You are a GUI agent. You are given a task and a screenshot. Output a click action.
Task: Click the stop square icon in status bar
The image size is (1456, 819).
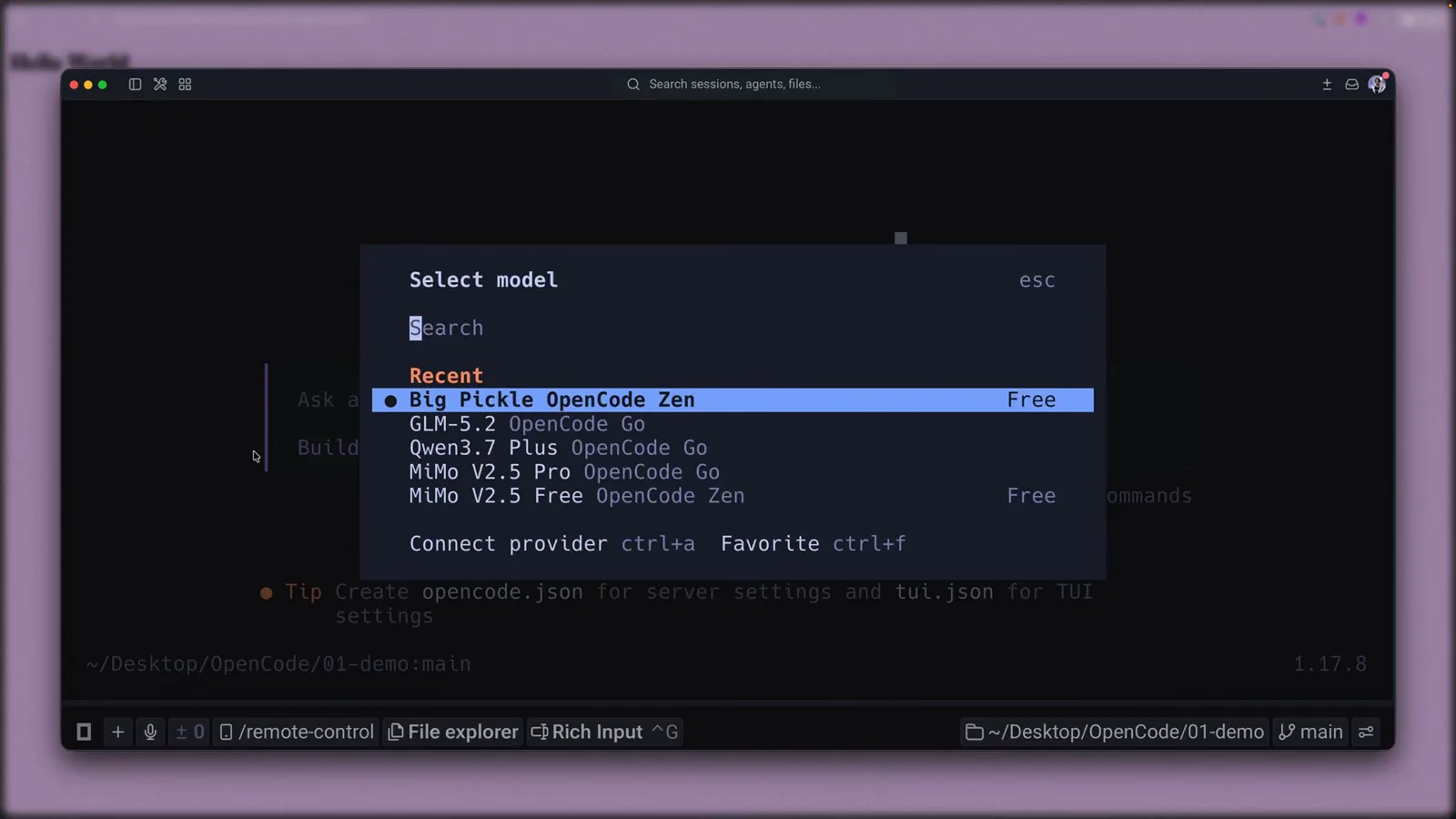pyautogui.click(x=84, y=732)
